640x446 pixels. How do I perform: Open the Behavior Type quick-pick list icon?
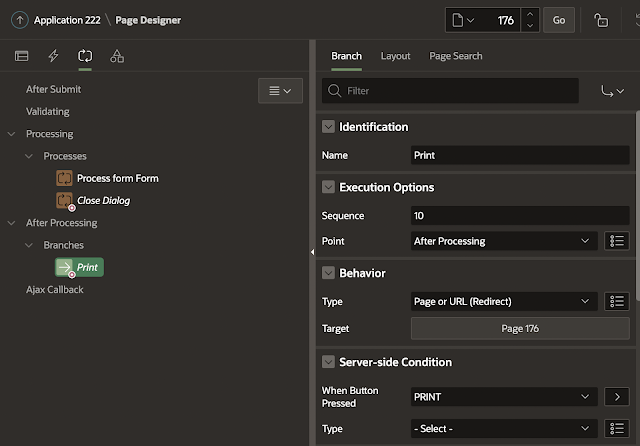617,301
